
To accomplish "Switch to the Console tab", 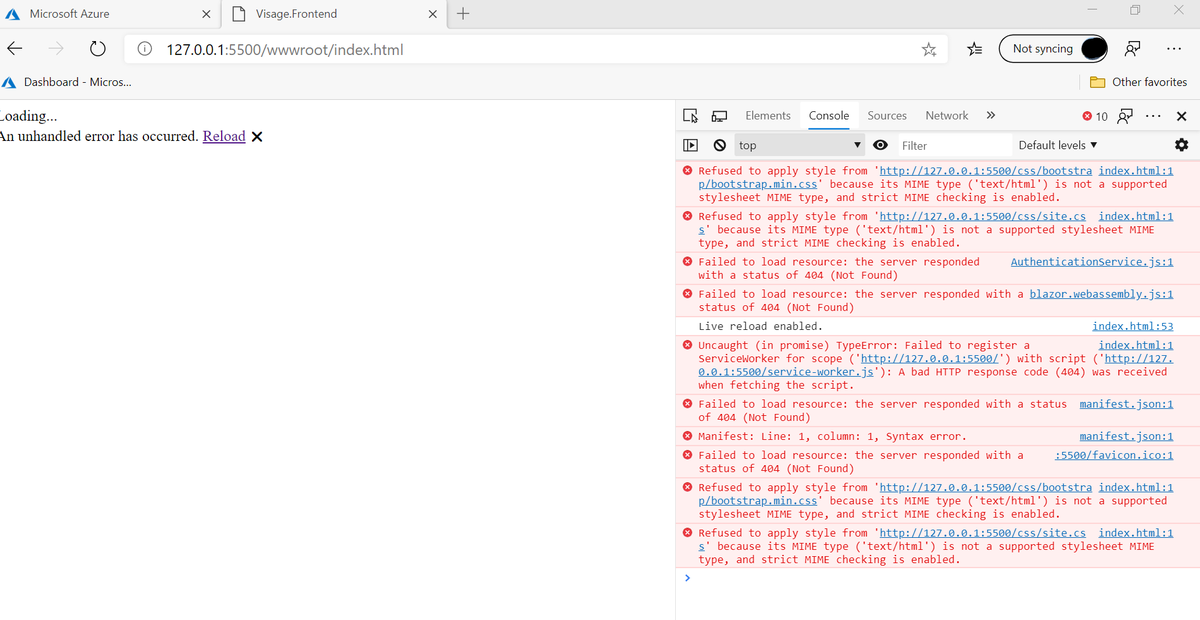I will 829,116.
